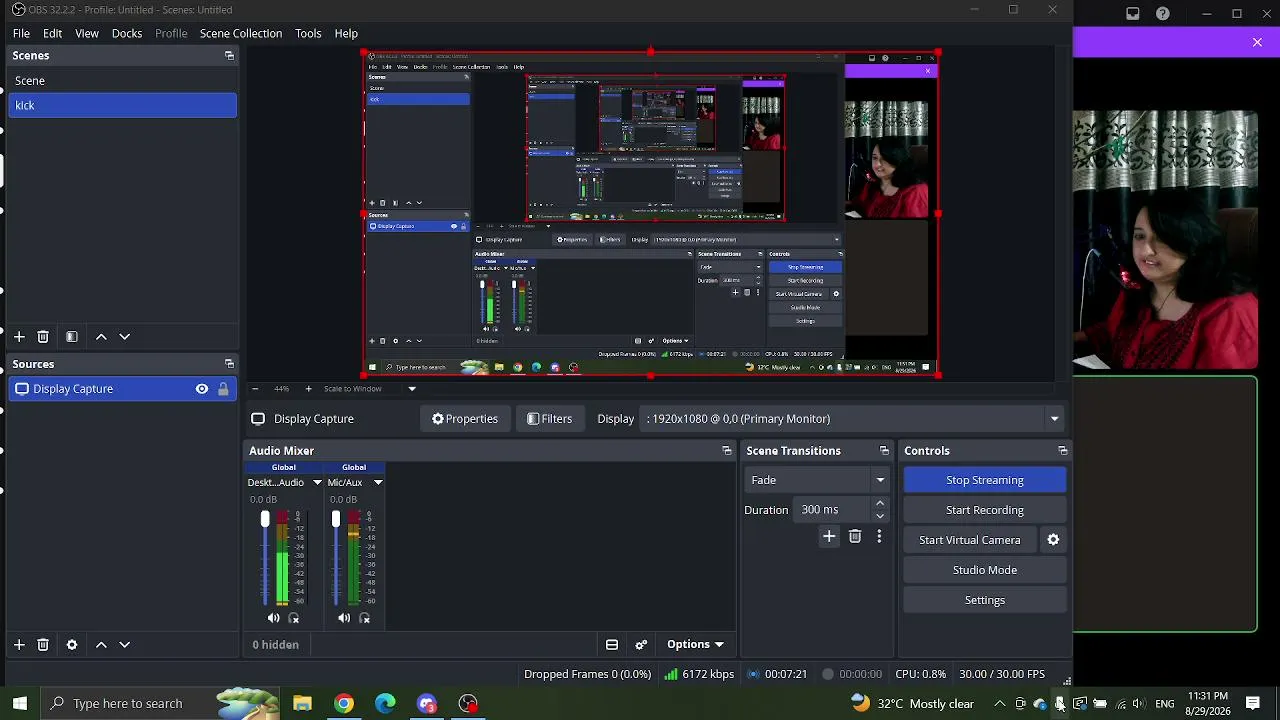1280x720 pixels.
Task: Add a scene transition with plus icon
Action: click(x=829, y=537)
